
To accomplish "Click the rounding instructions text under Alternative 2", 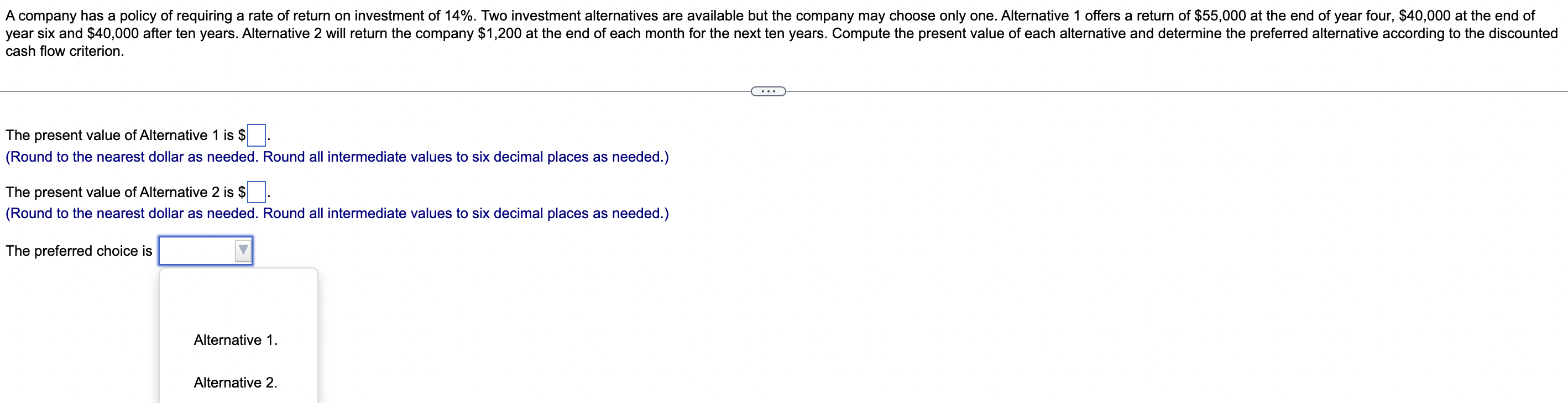I will point(336,213).
